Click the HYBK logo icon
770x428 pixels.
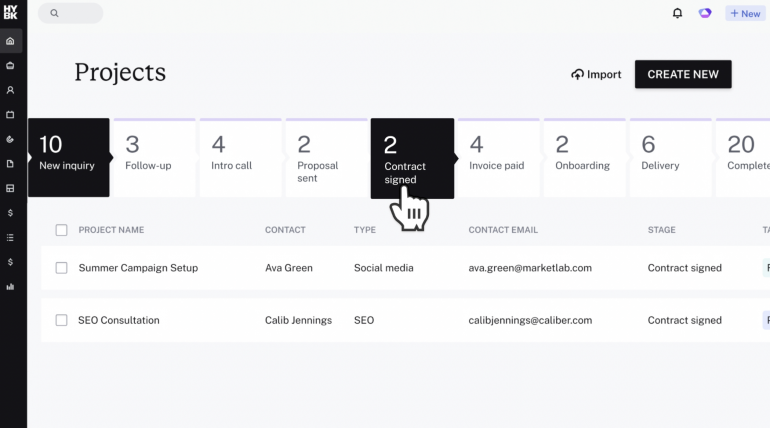[10, 13]
